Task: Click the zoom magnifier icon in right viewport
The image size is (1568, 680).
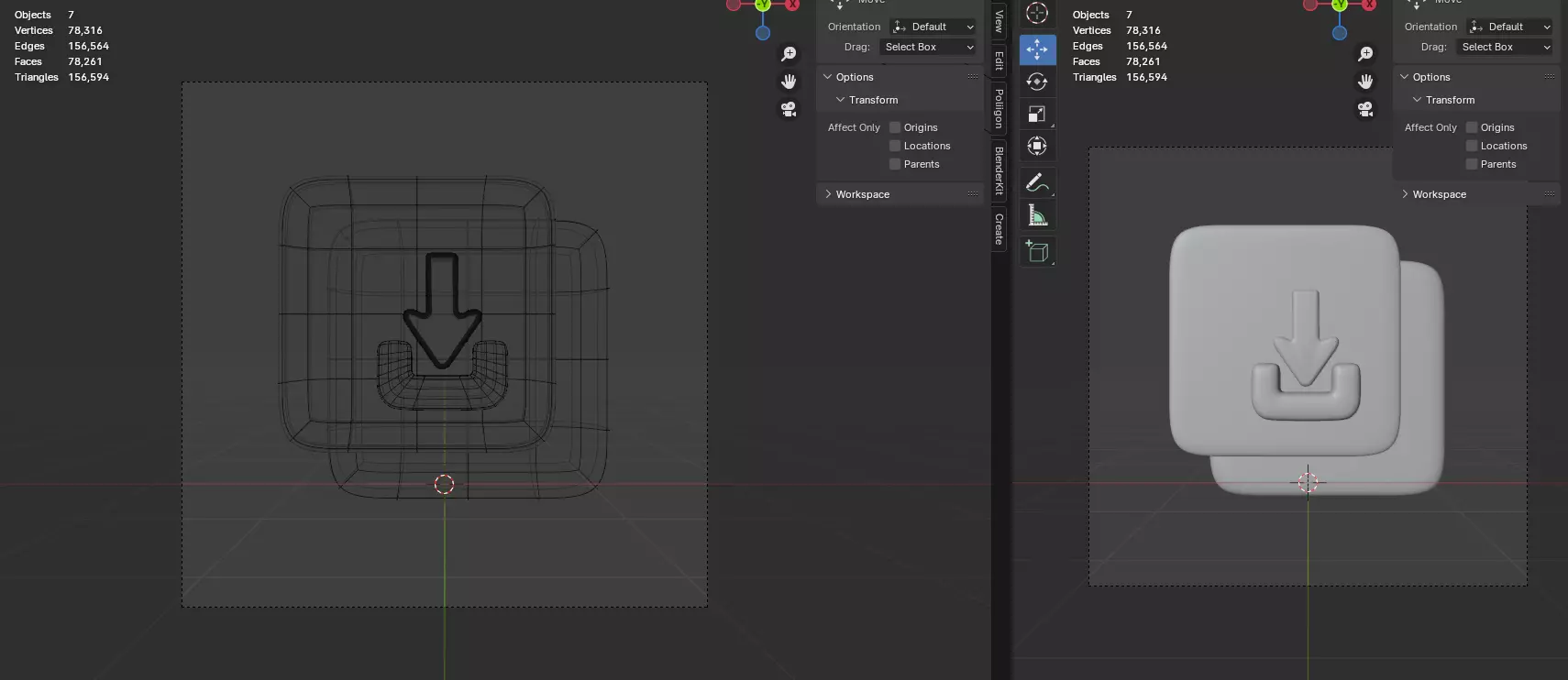Action: click(1365, 54)
